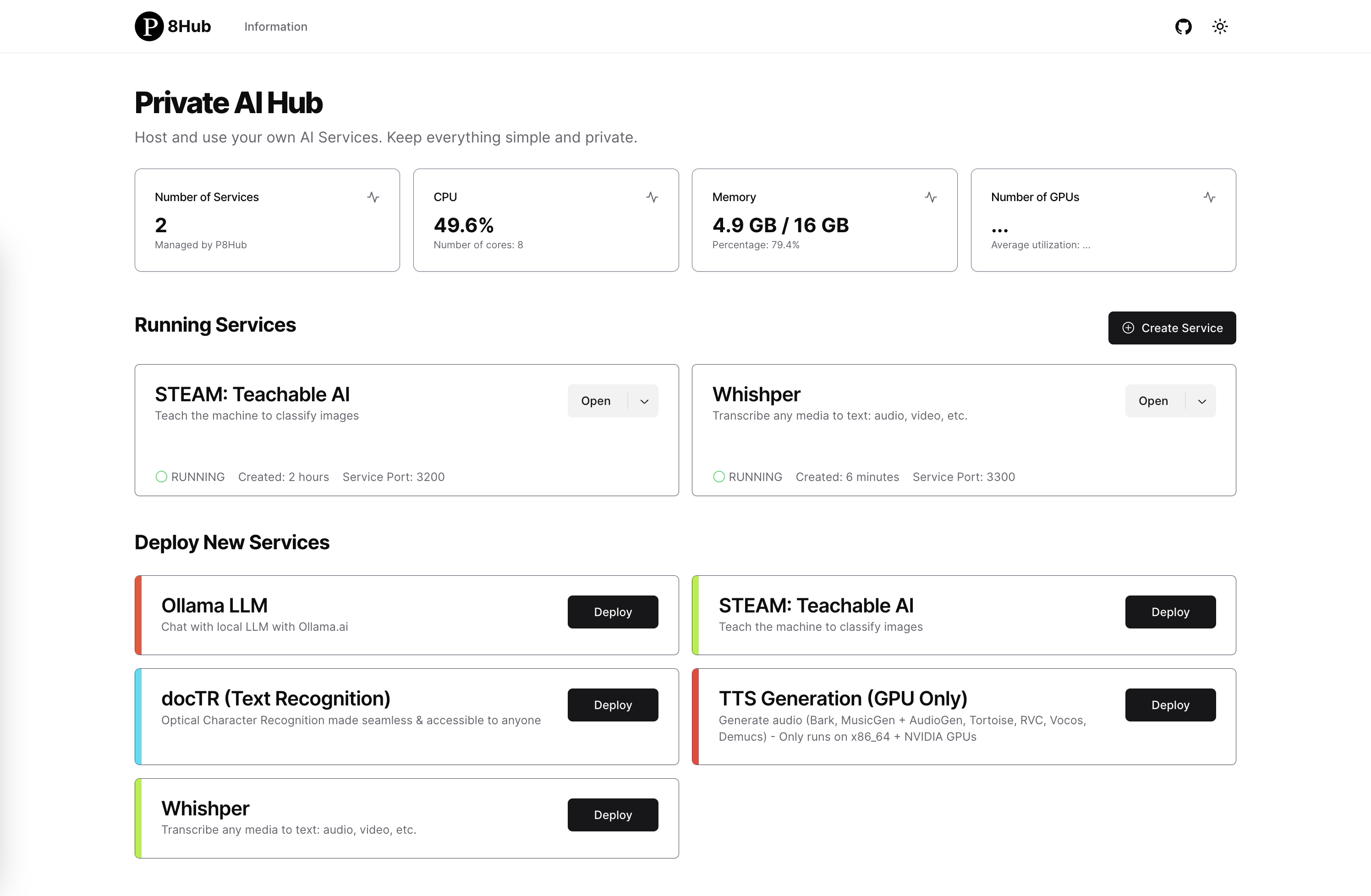Viewport: 1371px width, 896px height.
Task: Deploy Ollama LLM service
Action: pyautogui.click(x=612, y=612)
